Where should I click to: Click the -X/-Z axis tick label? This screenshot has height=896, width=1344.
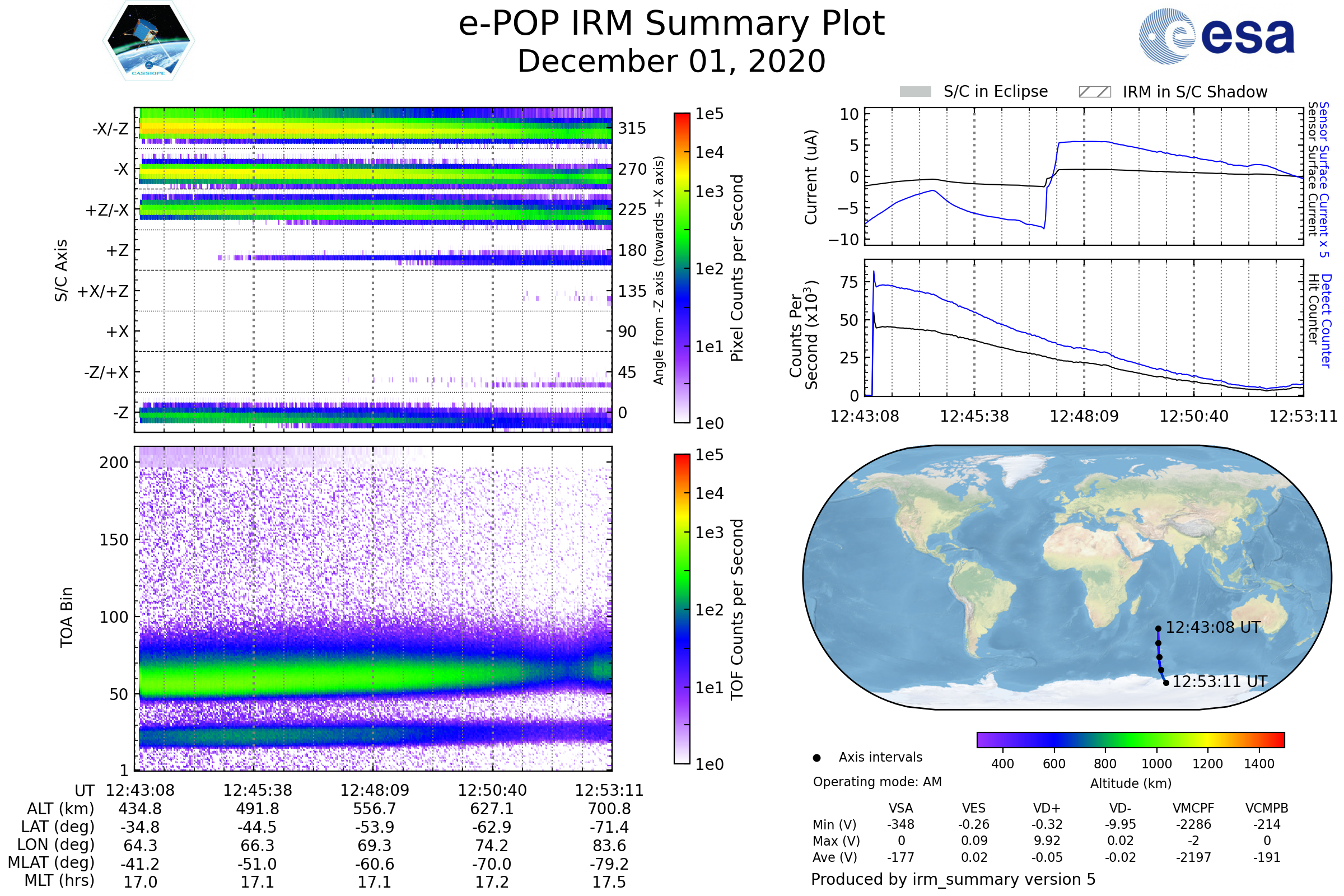(110, 129)
